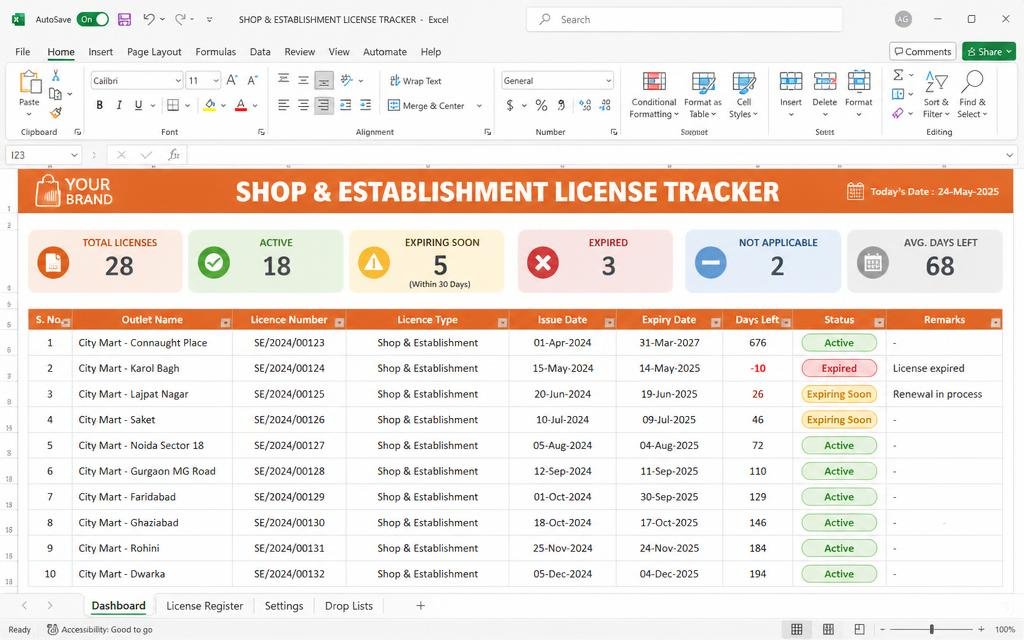Viewport: 1024px width, 640px height.
Task: Open Find & Select magnifier tool
Action: pyautogui.click(x=972, y=95)
